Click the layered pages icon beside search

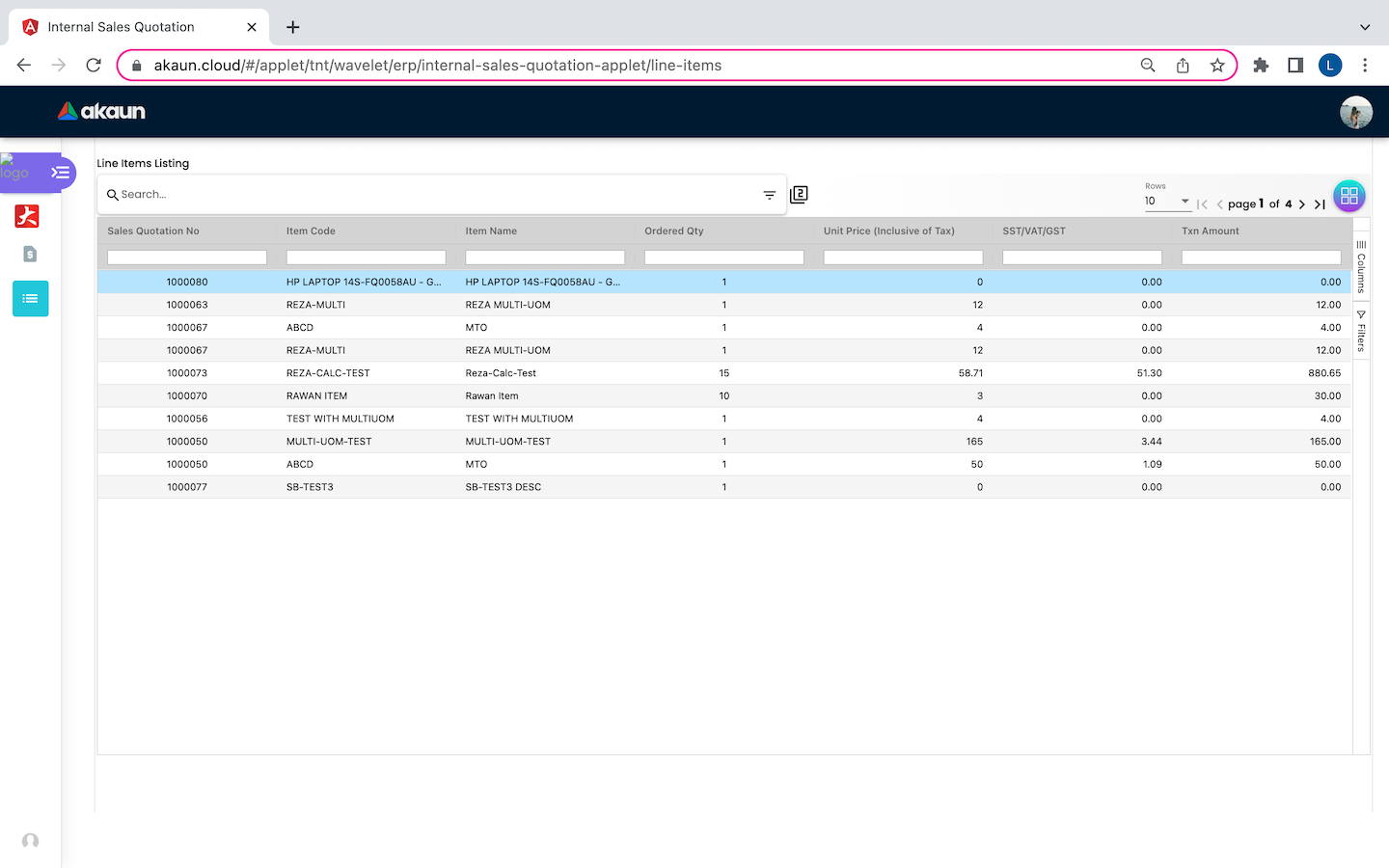point(799,195)
